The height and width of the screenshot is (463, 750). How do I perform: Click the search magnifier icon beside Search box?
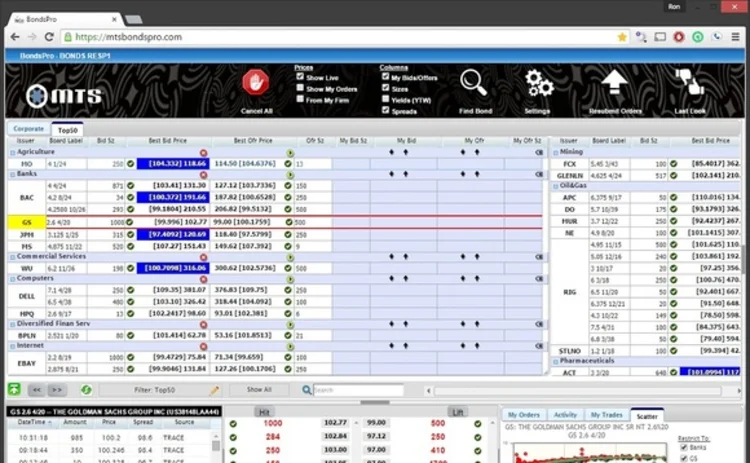pyautogui.click(x=307, y=390)
